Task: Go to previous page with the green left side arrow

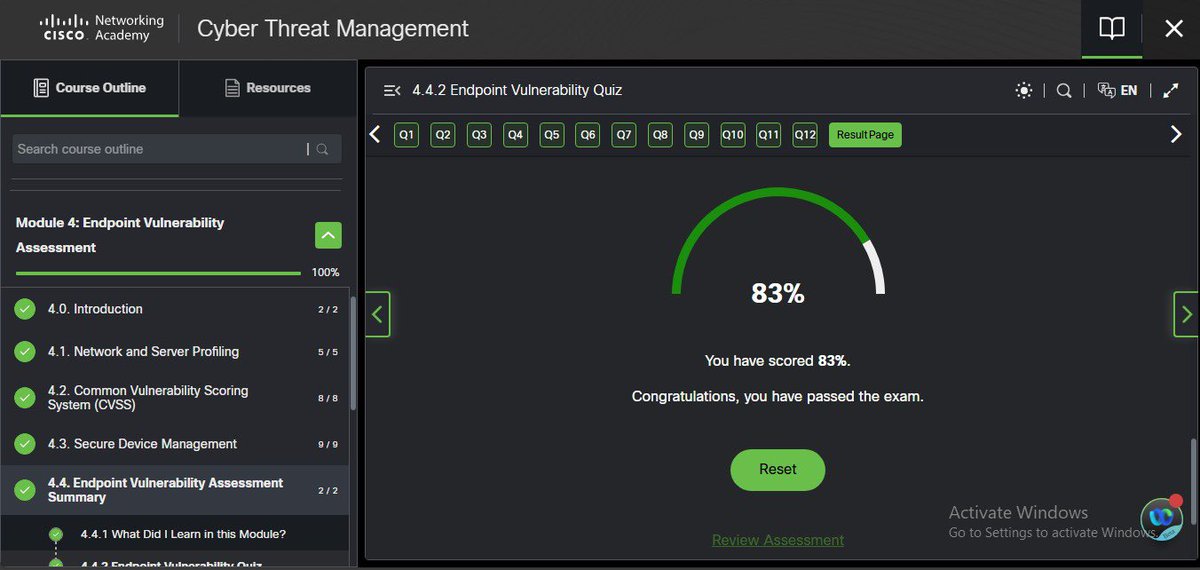Action: (x=378, y=314)
